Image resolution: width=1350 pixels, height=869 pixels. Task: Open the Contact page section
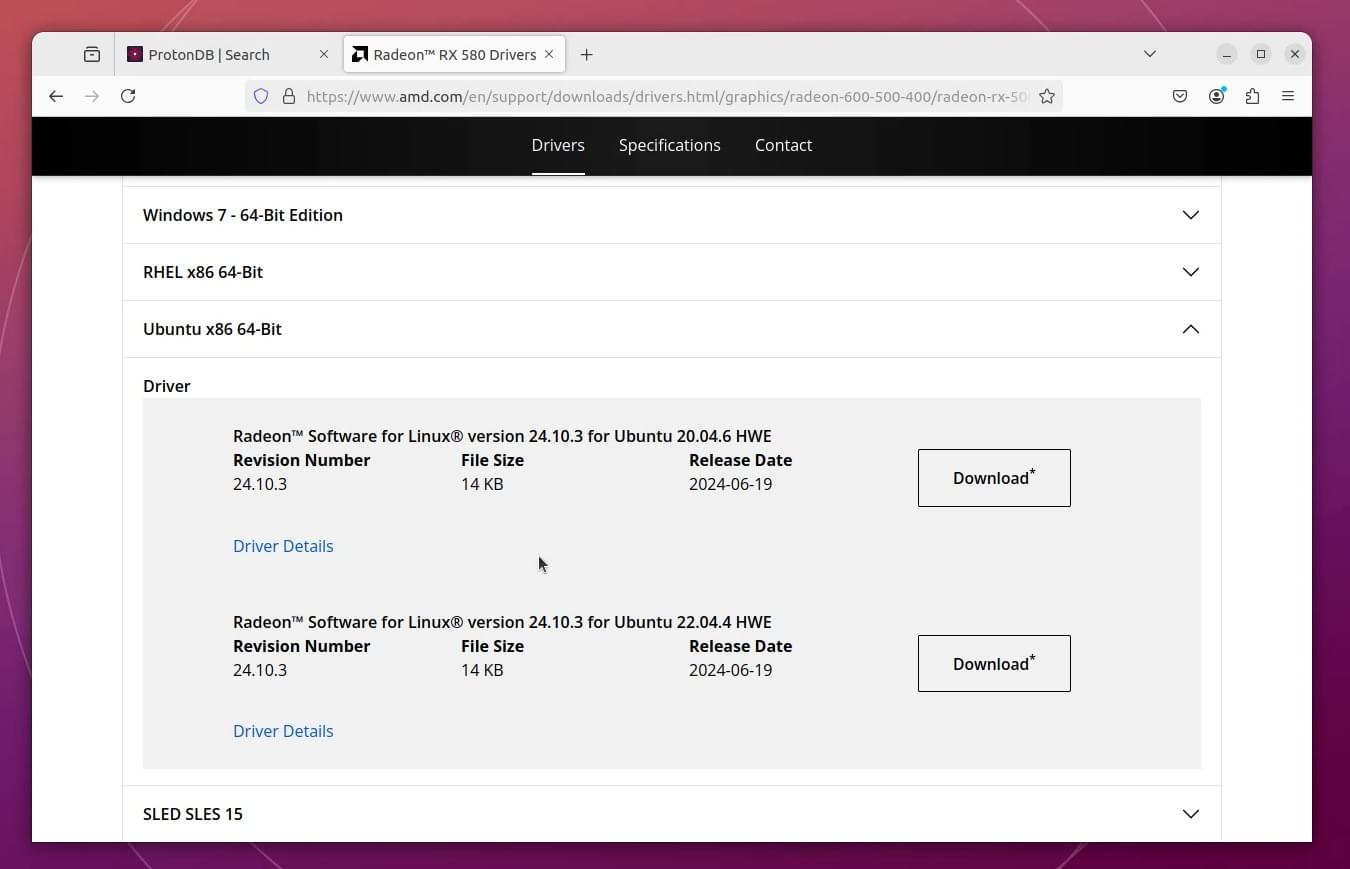(x=783, y=145)
